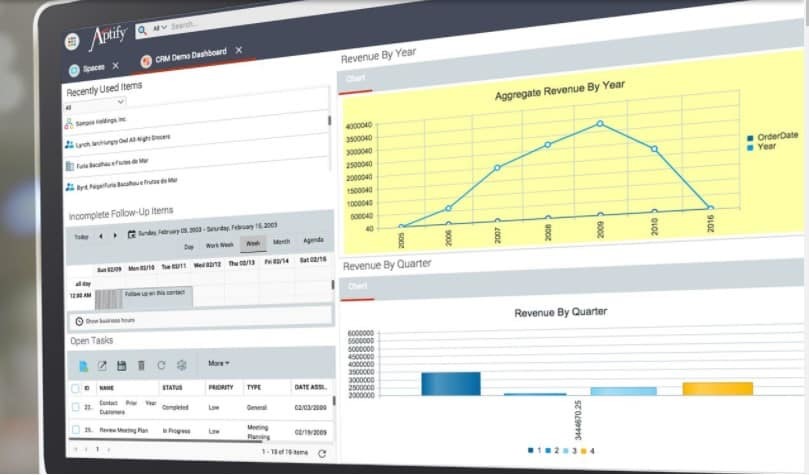Check the box for the Contact Prior Year Customers task

click(x=74, y=408)
